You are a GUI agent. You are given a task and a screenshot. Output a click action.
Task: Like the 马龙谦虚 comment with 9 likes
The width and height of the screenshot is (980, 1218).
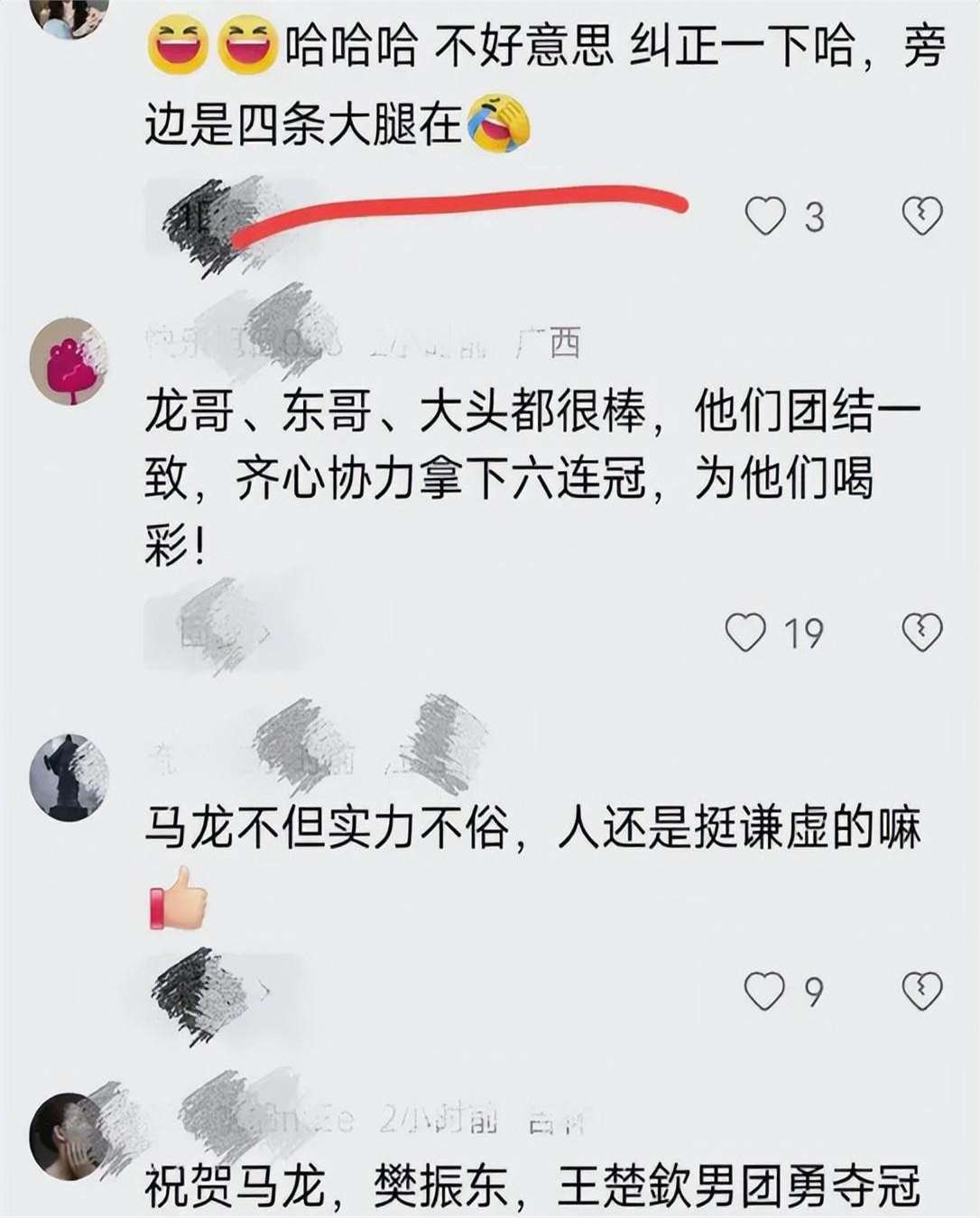[764, 991]
